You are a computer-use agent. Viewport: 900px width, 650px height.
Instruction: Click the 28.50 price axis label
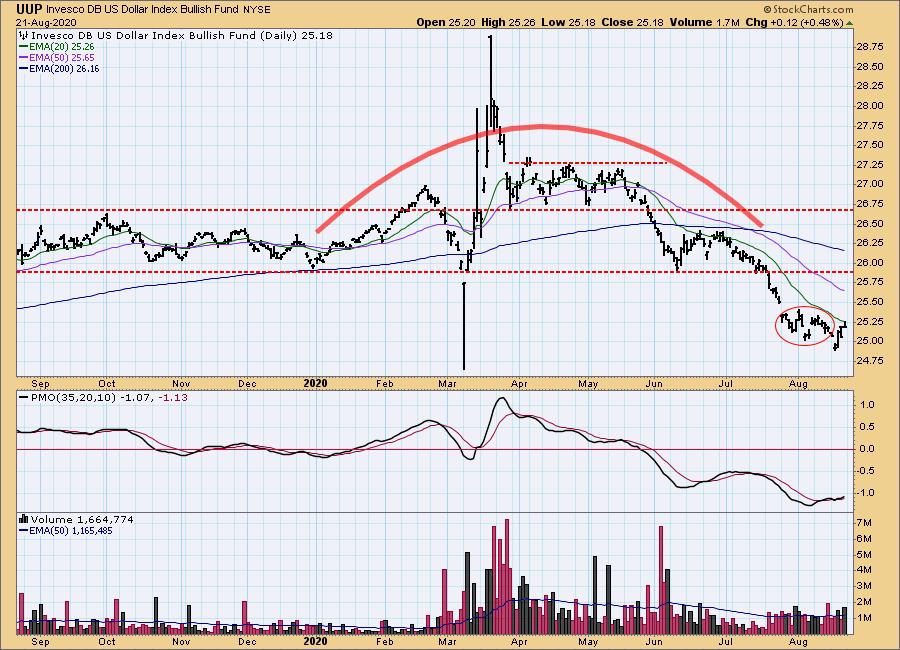point(870,67)
